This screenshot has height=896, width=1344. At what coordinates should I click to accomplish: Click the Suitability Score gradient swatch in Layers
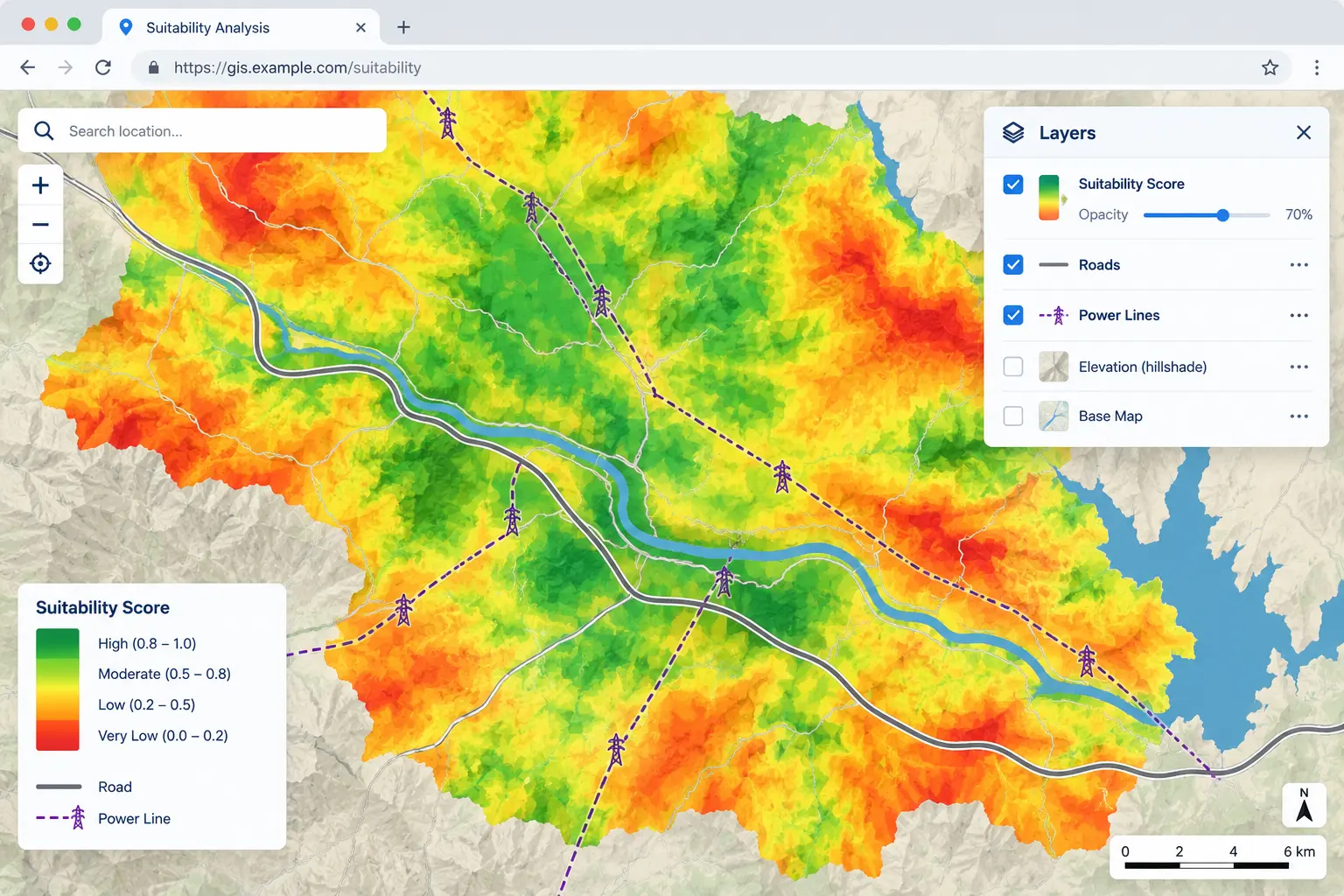point(1049,198)
